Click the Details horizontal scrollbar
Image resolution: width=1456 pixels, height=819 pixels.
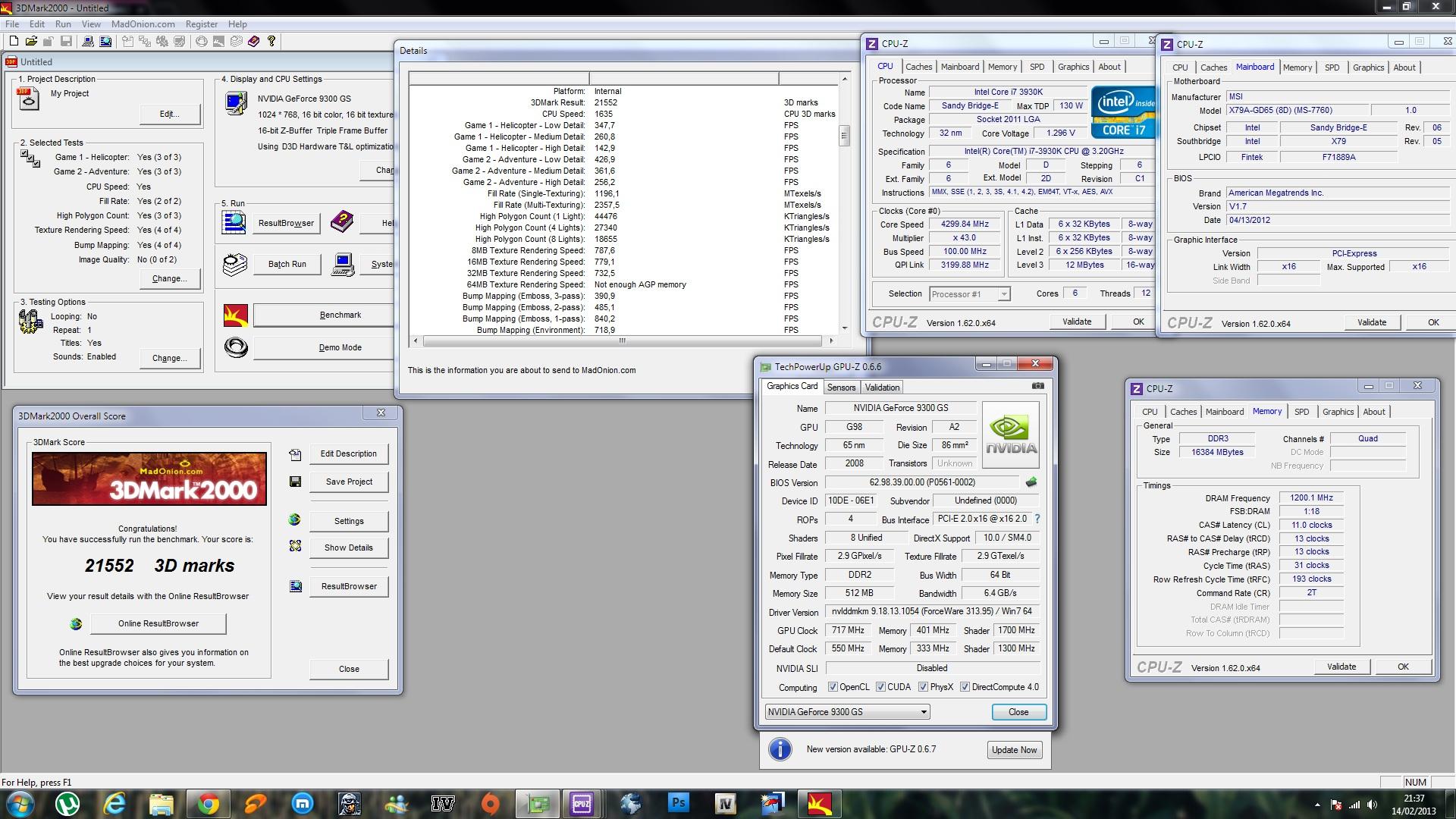point(622,341)
